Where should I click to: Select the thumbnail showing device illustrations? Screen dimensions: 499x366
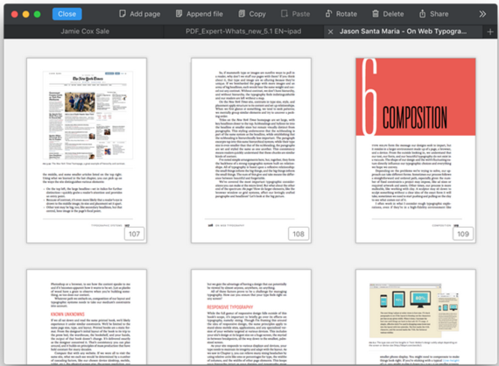point(416,317)
